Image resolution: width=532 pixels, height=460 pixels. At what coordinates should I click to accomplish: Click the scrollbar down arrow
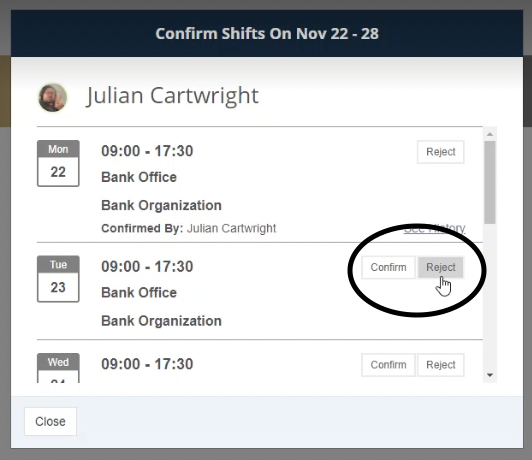pyautogui.click(x=490, y=375)
